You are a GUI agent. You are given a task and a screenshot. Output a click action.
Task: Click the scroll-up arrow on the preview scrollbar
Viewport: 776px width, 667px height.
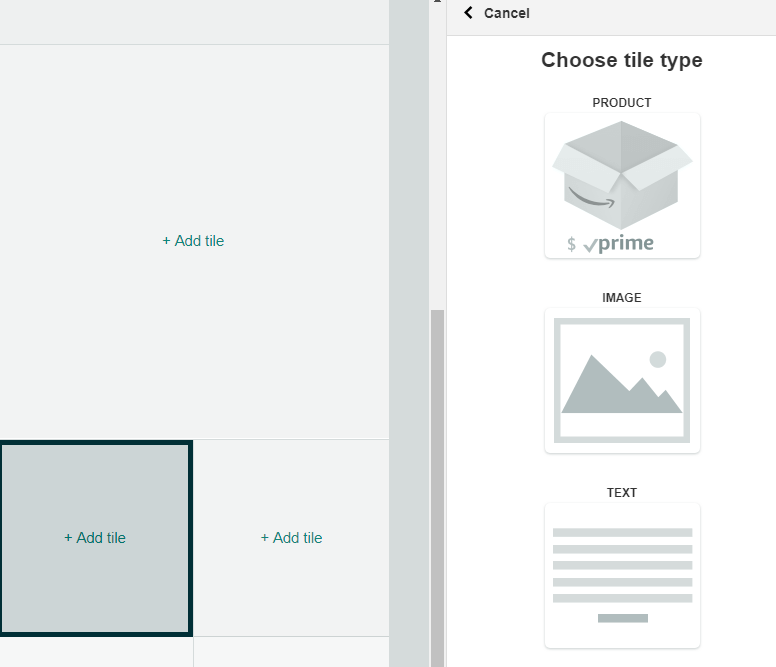(x=437, y=1)
